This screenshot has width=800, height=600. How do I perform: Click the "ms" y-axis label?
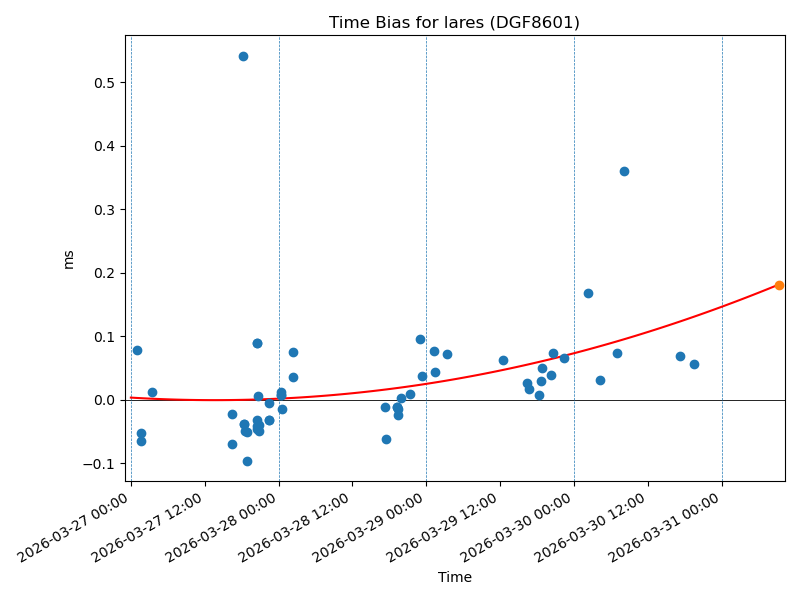(x=69, y=259)
